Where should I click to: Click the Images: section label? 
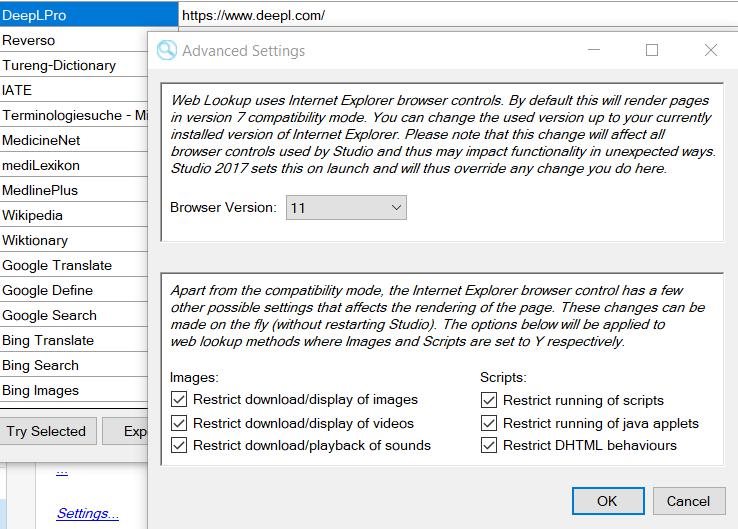[194, 377]
